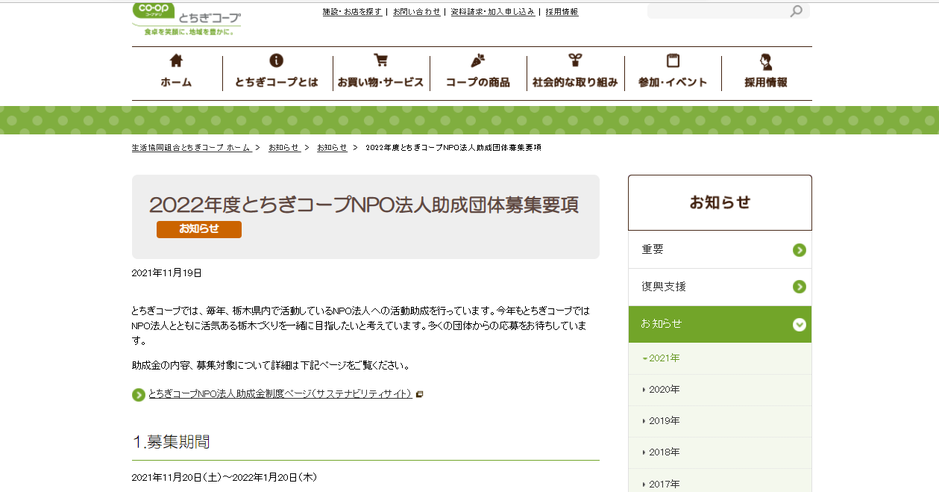The image size is (939, 492).
Task: Open the とちぎコープとは menu
Action: point(276,82)
